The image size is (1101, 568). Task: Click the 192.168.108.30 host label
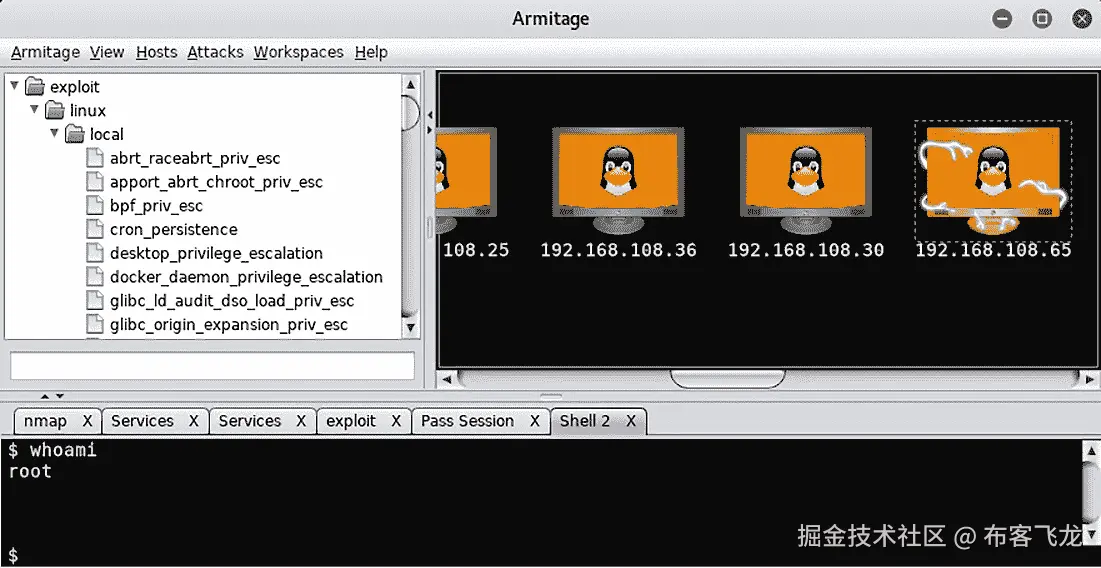pos(805,250)
